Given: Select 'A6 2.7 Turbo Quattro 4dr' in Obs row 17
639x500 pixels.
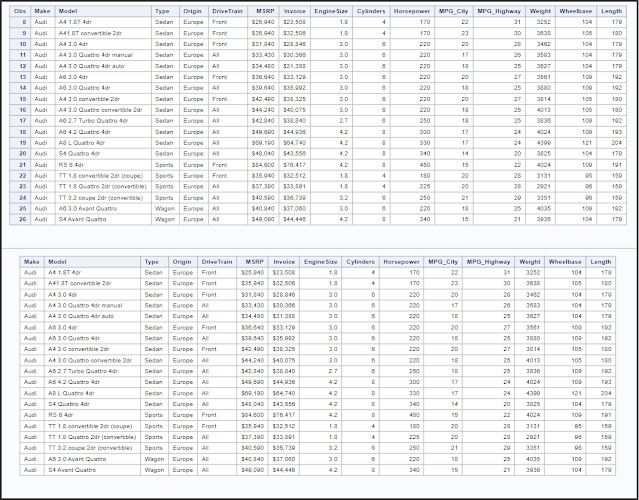Looking at the screenshot, I should 93,121.
